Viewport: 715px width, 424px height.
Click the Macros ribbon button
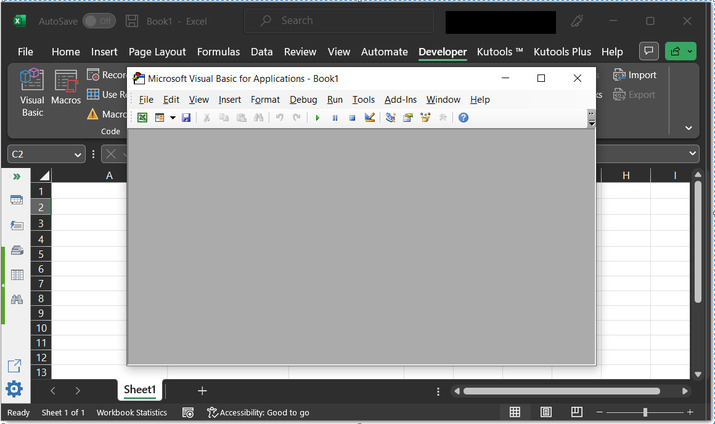66,88
